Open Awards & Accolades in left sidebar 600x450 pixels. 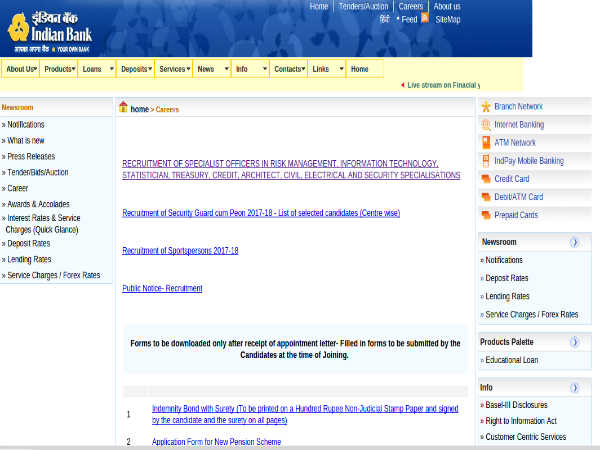[x=38, y=204]
